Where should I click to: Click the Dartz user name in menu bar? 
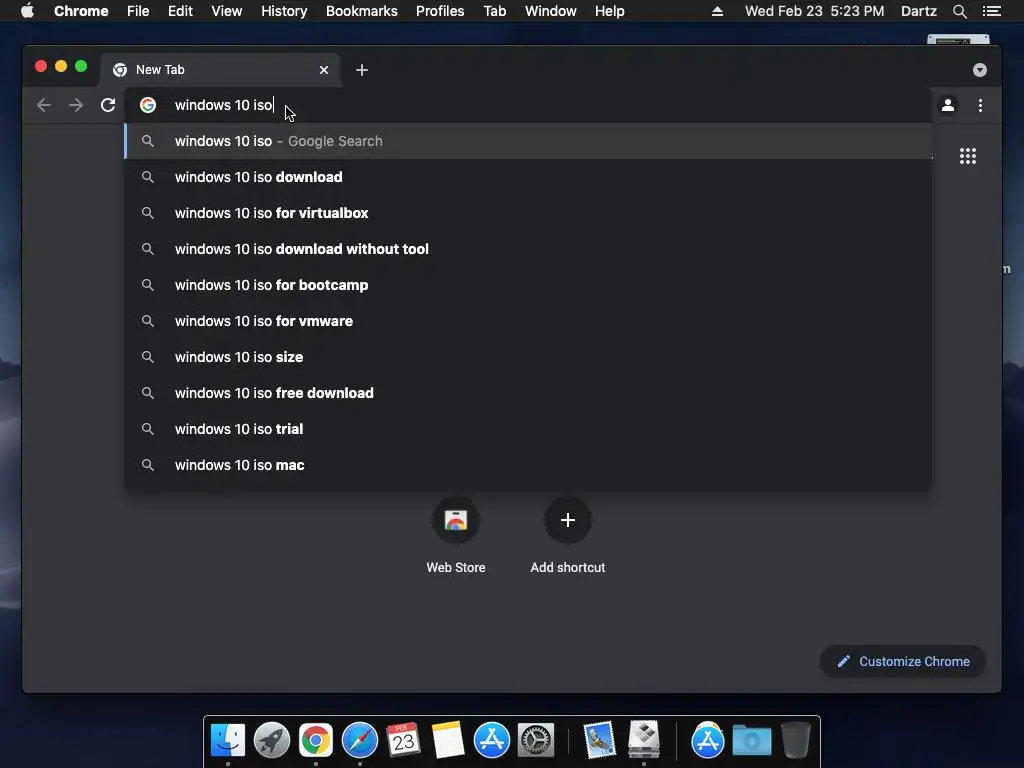click(918, 11)
